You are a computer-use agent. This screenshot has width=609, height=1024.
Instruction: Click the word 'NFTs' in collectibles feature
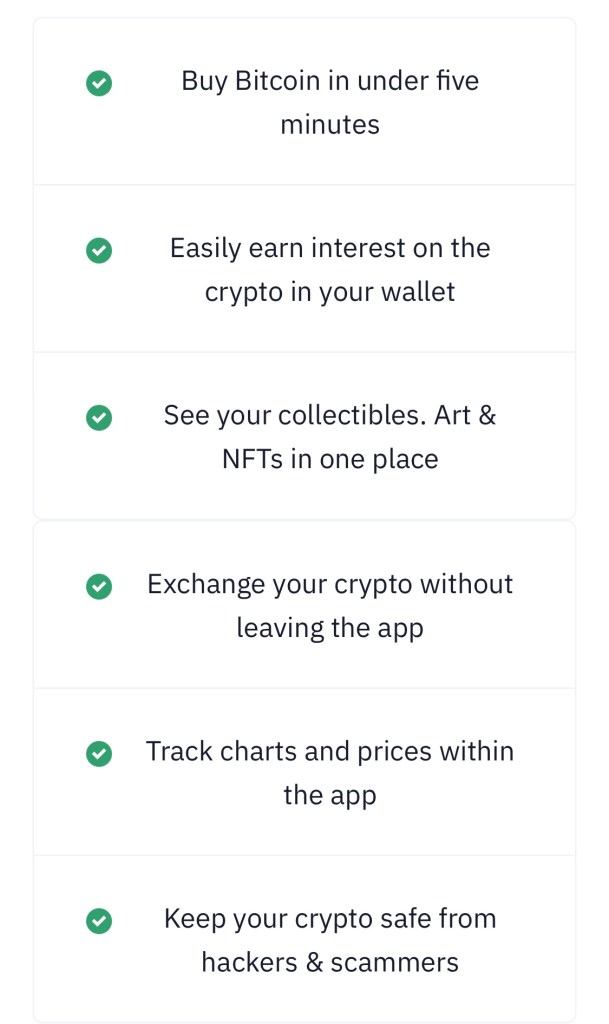tap(253, 459)
